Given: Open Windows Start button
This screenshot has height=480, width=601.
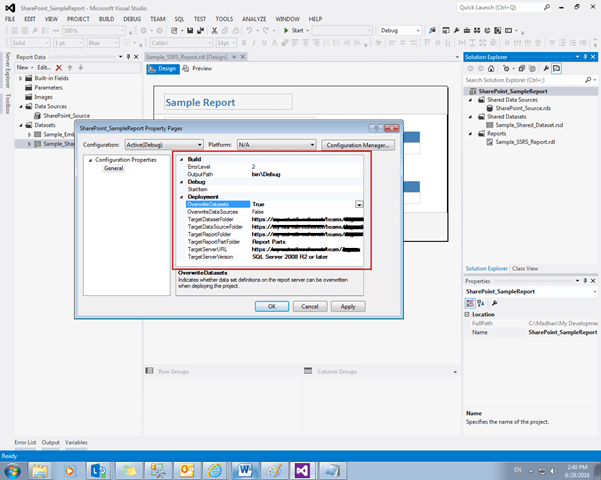Looking at the screenshot, I should point(12,470).
